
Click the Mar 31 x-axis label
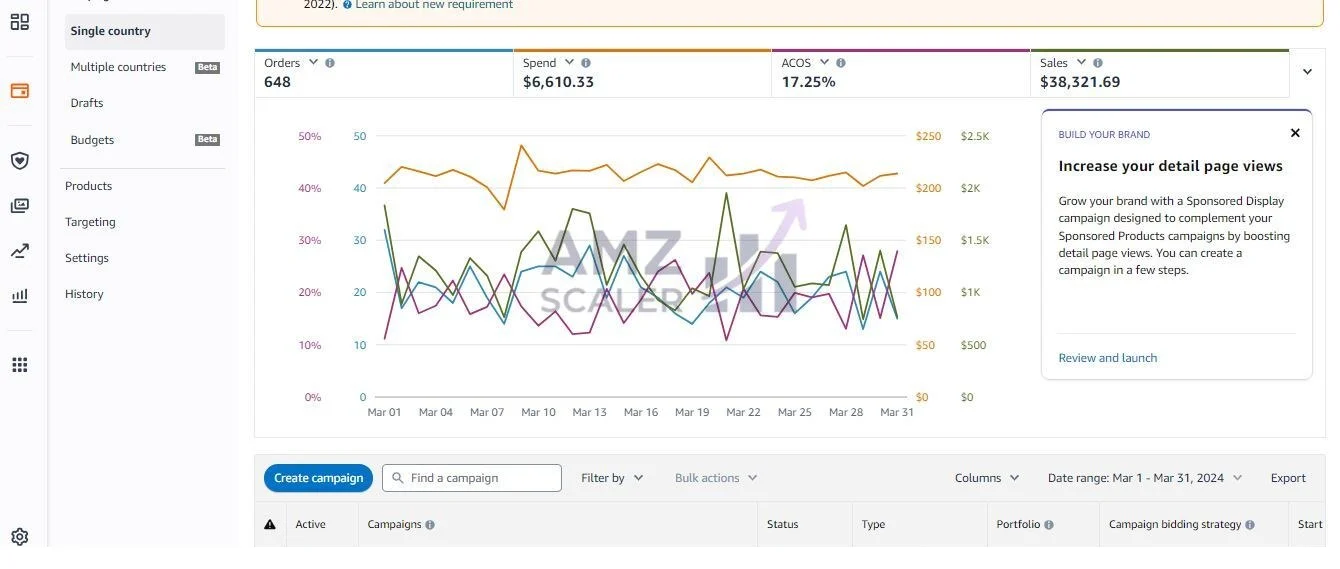[x=897, y=412]
